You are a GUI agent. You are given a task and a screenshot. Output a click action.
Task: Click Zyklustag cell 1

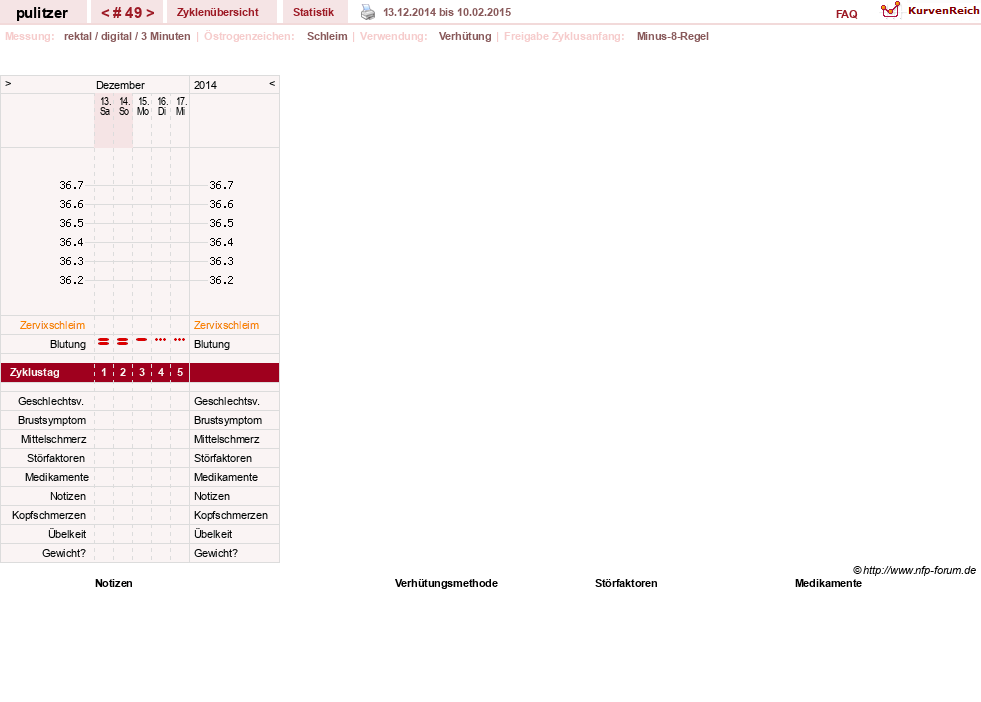104,372
